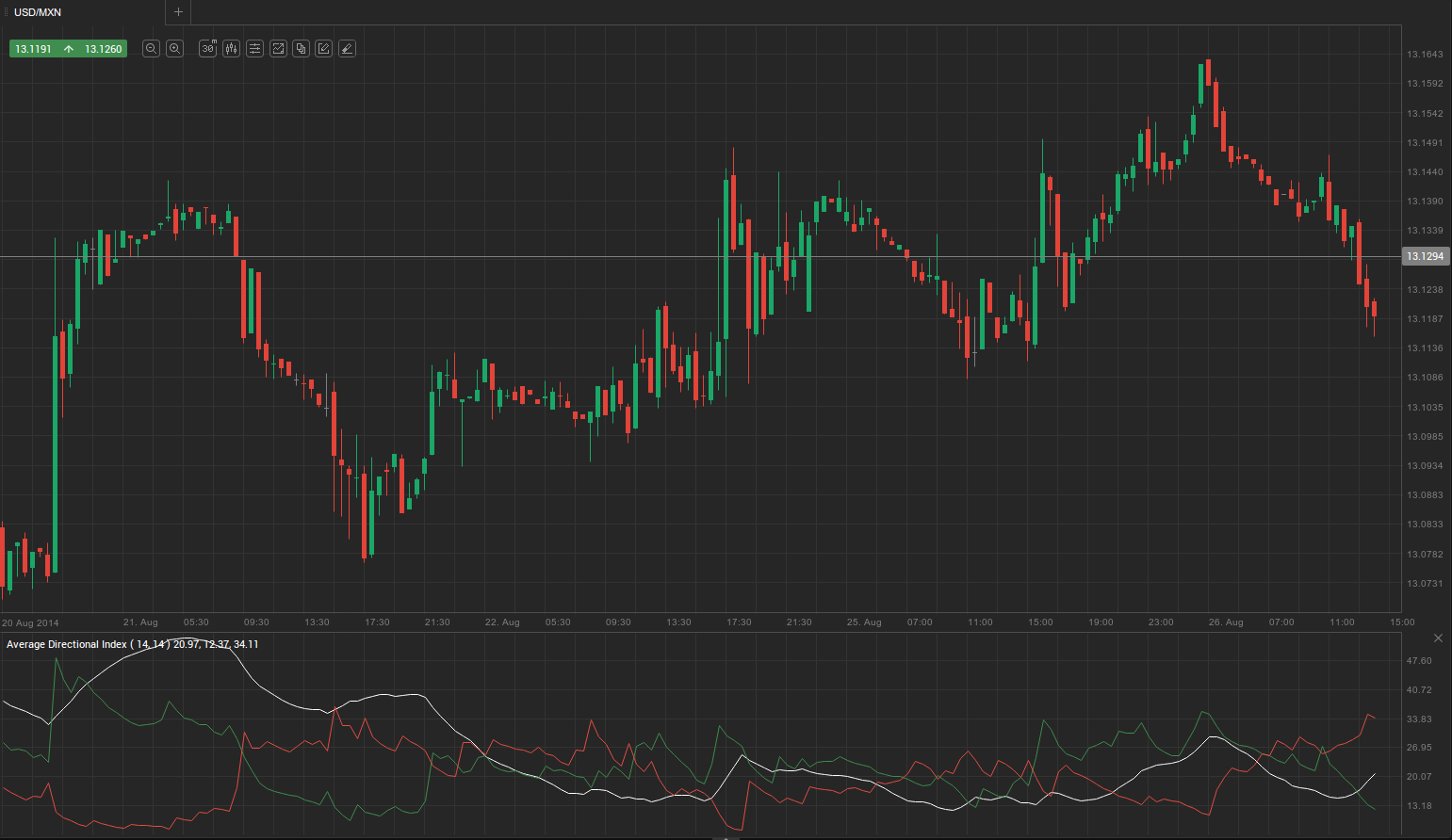Grab the USD/MXN tab's dotted drag handle

5,12
